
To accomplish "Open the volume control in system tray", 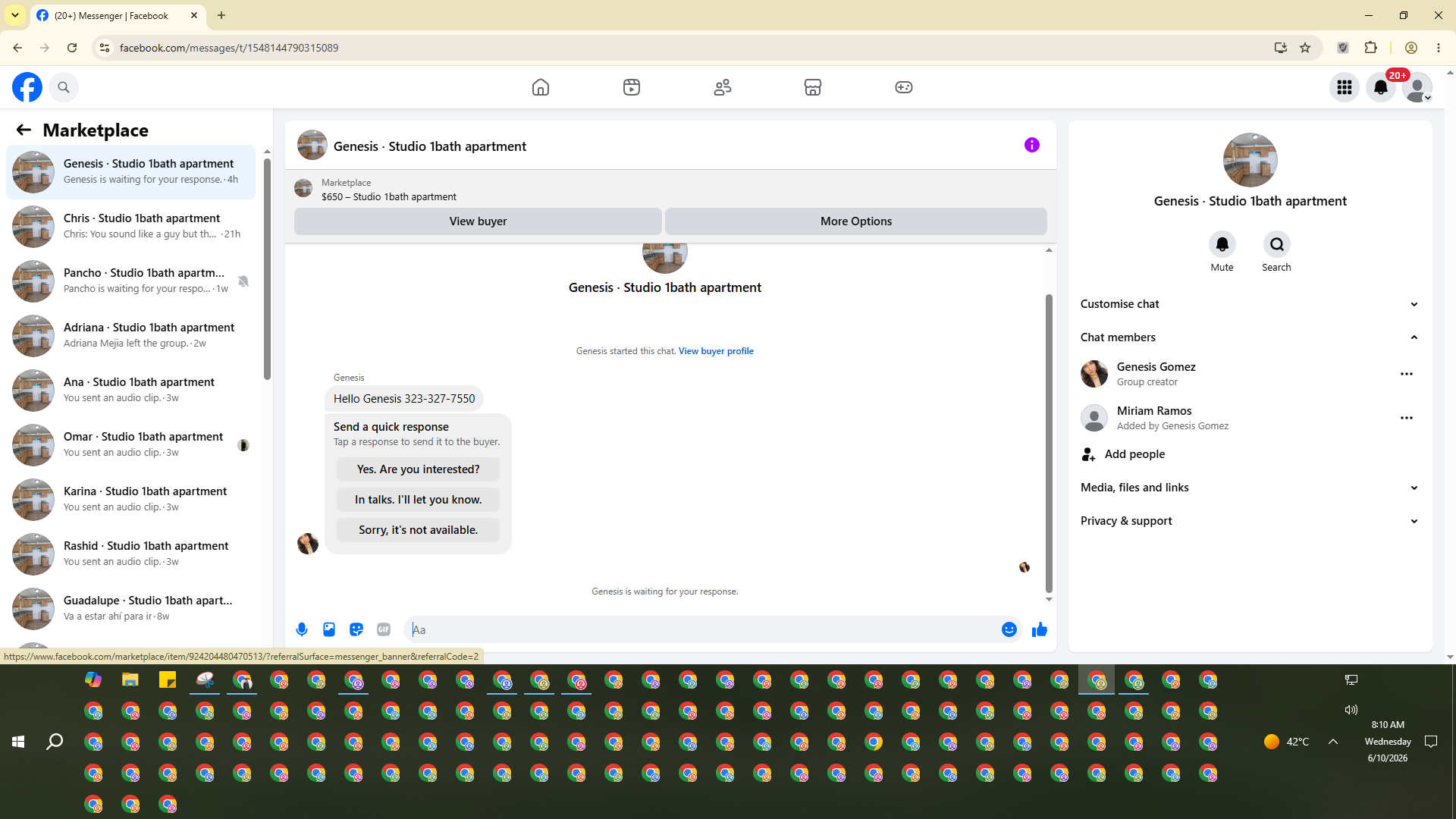I will pyautogui.click(x=1351, y=710).
